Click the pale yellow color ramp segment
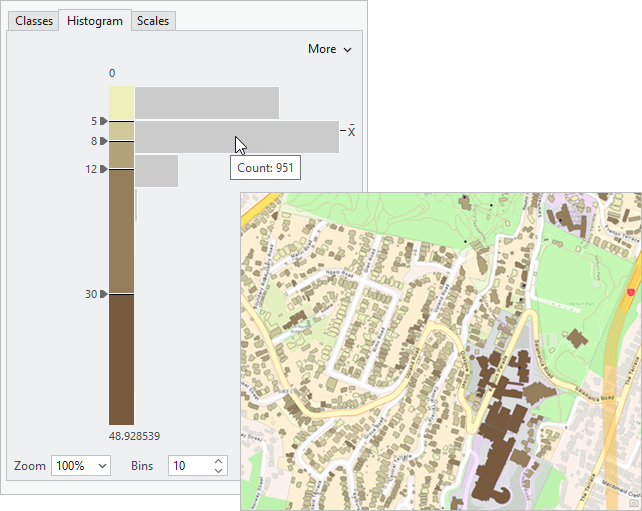This screenshot has height=511, width=642. coord(121,103)
